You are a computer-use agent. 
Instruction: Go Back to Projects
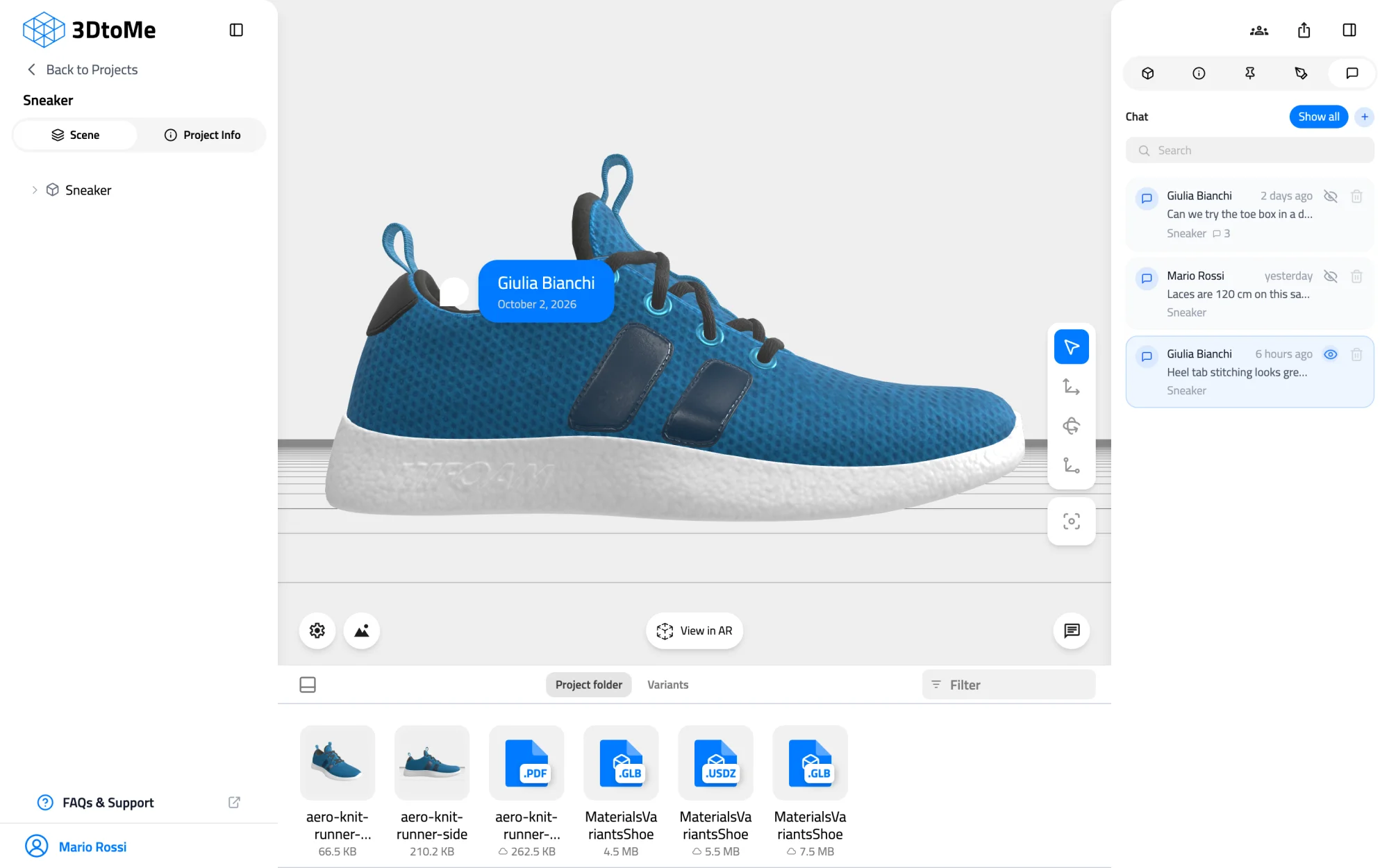[82, 69]
